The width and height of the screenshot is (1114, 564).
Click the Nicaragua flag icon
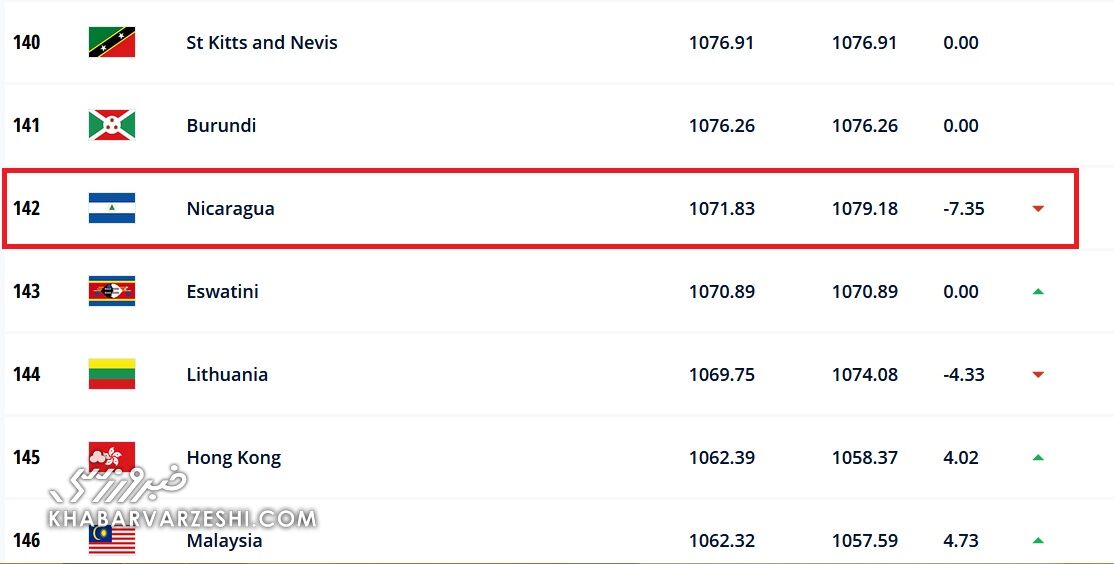coord(111,208)
